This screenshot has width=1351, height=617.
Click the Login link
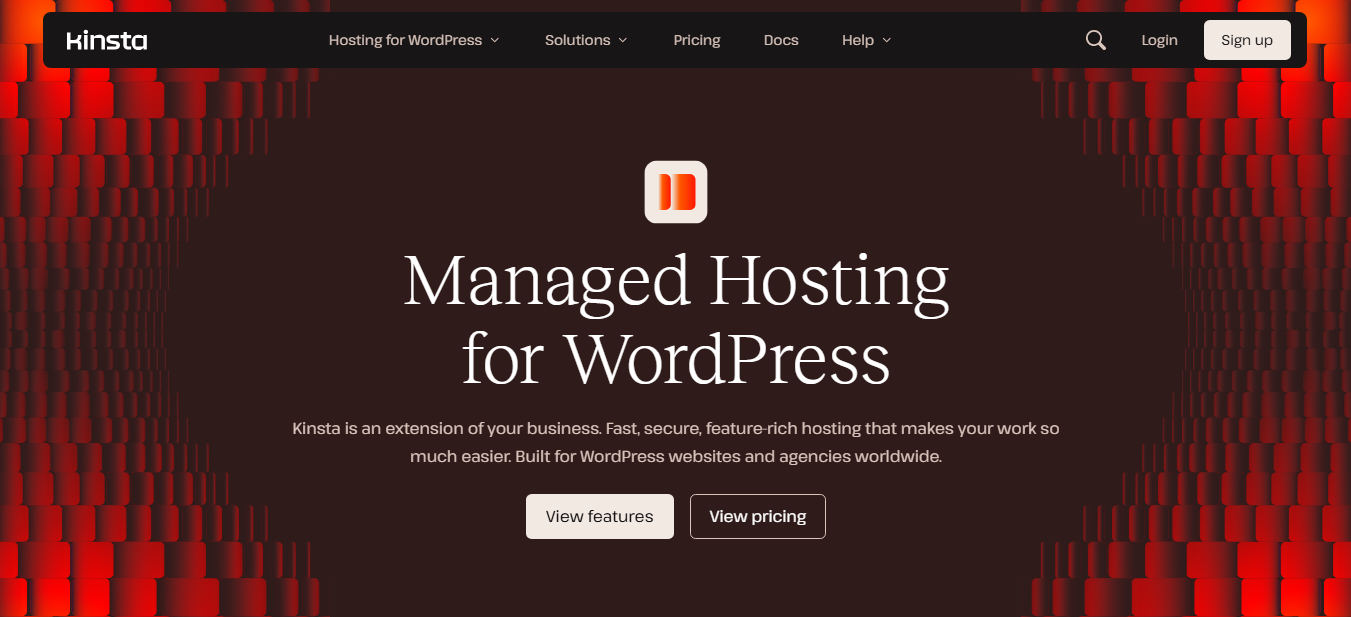(1159, 40)
